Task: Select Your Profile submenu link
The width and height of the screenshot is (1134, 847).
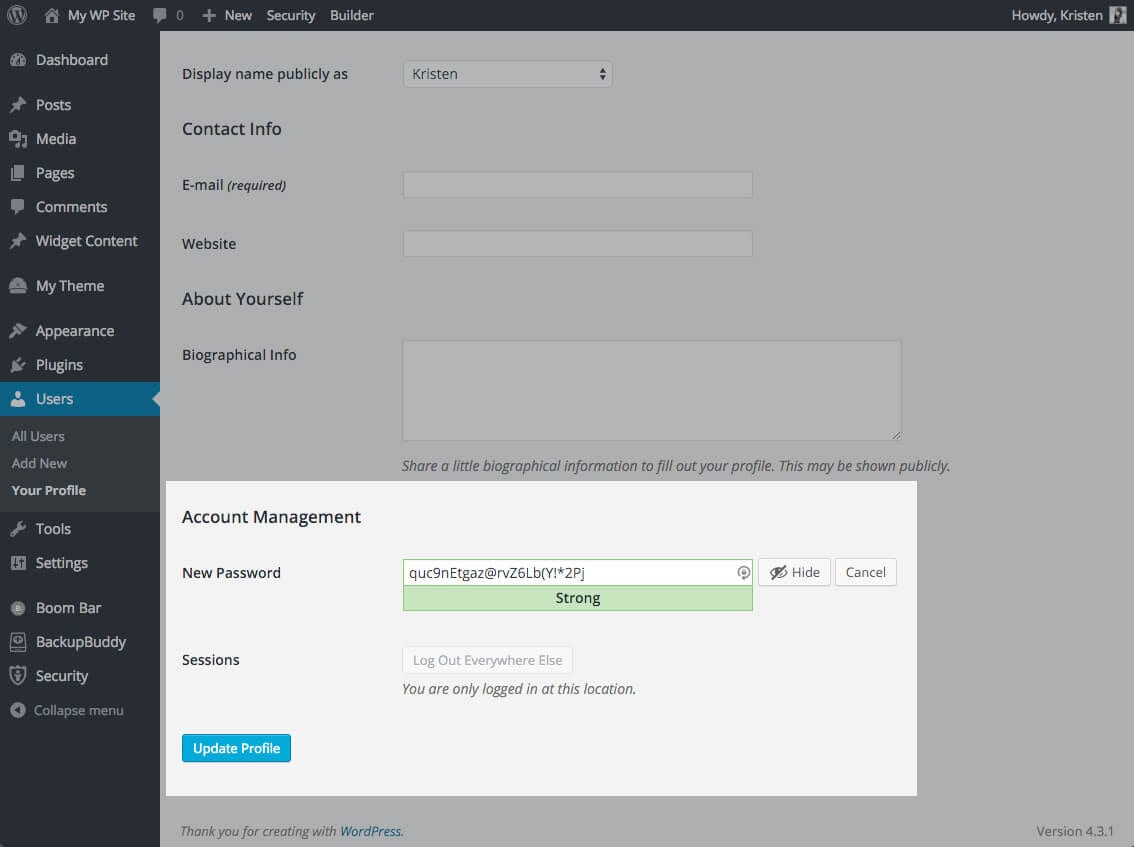Action: tap(48, 490)
